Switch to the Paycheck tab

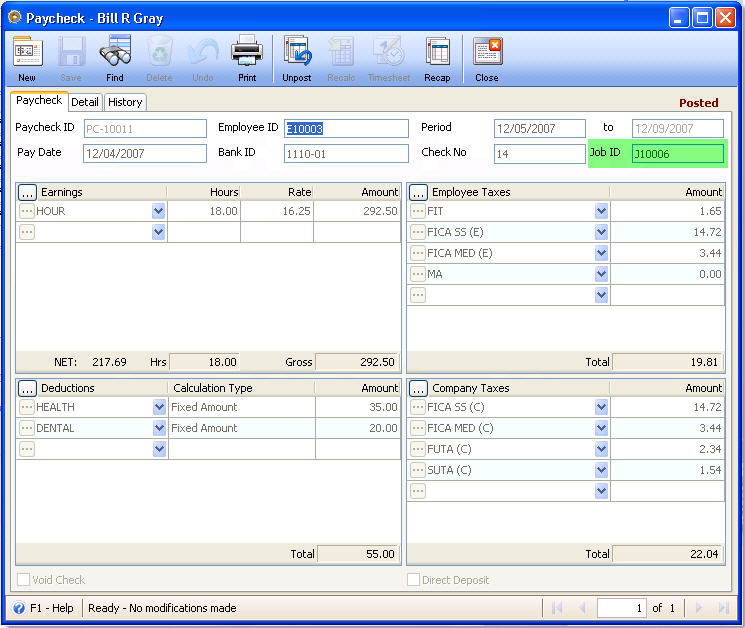coord(39,101)
